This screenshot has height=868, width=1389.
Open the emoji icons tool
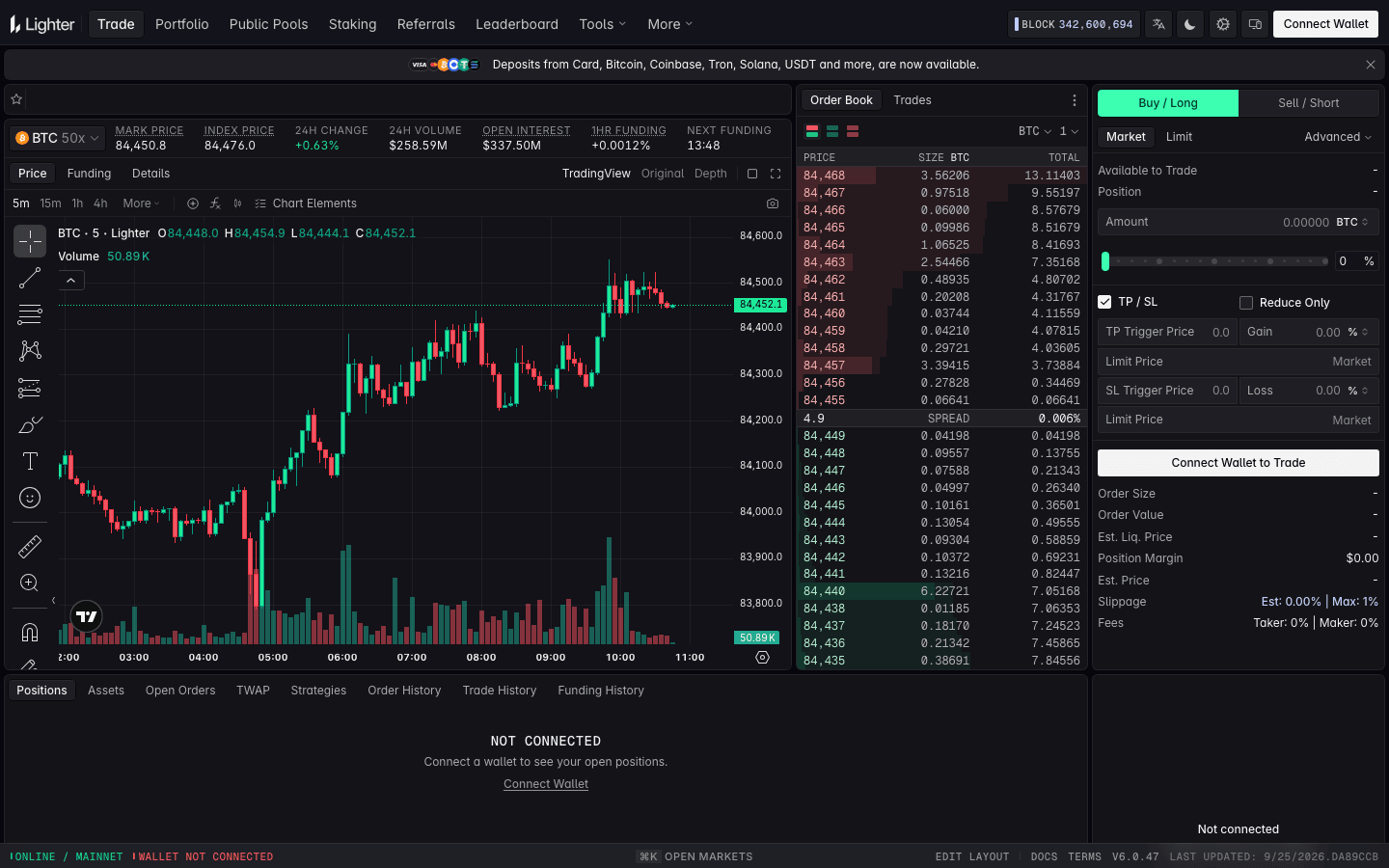click(30, 498)
